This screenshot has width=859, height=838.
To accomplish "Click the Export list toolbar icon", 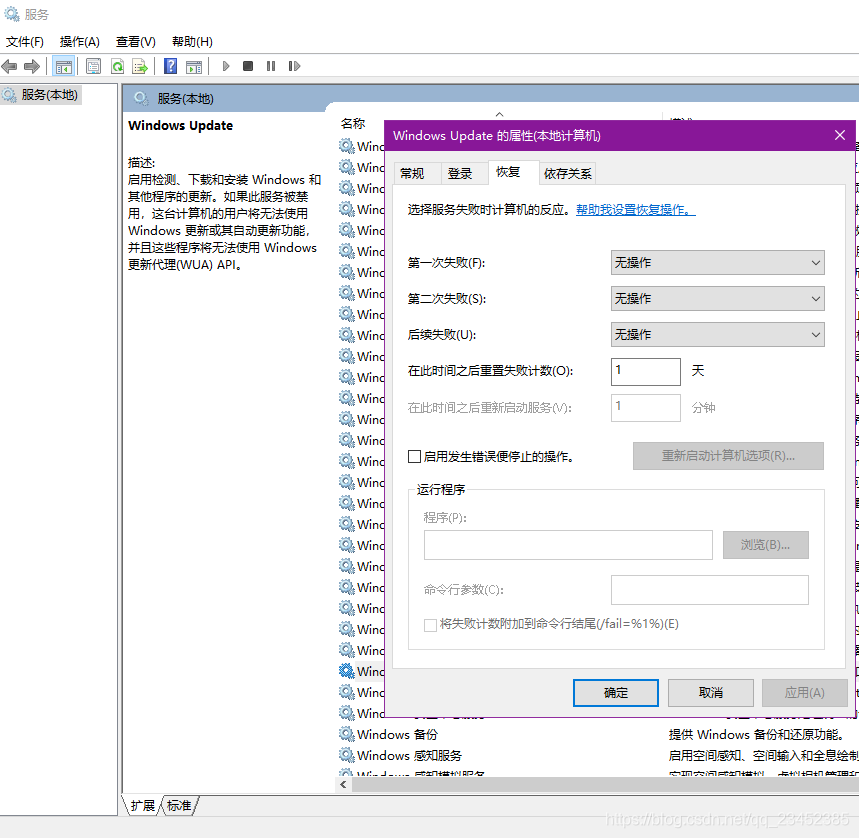I will [140, 66].
